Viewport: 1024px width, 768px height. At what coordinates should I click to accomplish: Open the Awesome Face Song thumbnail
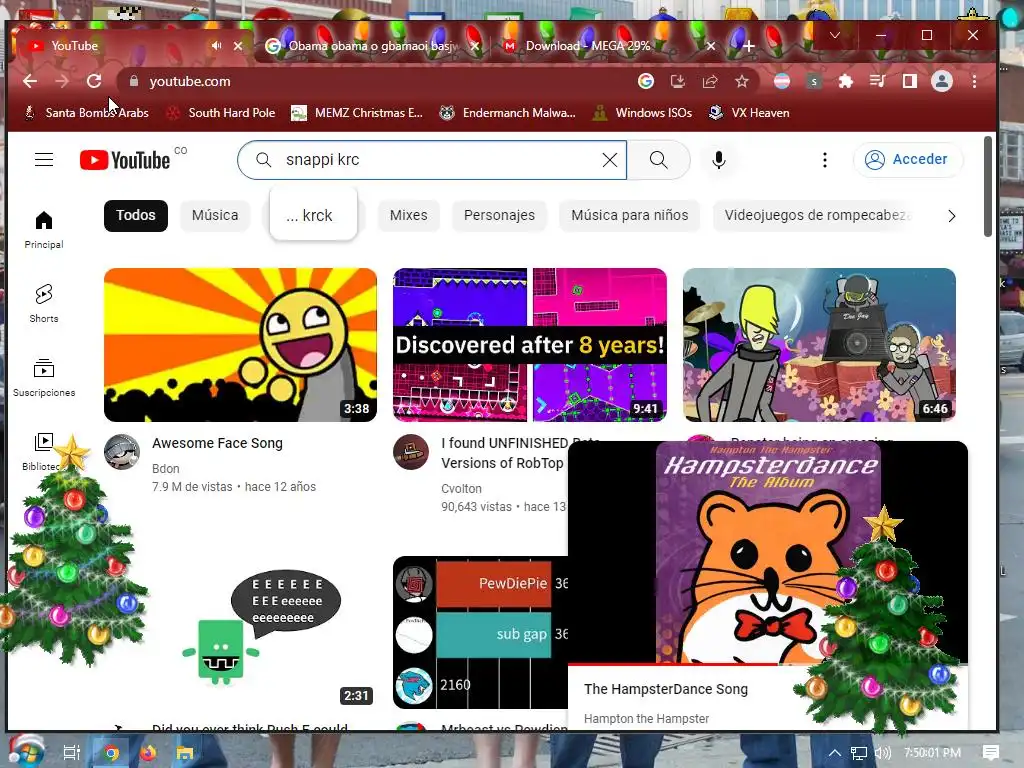pos(240,345)
